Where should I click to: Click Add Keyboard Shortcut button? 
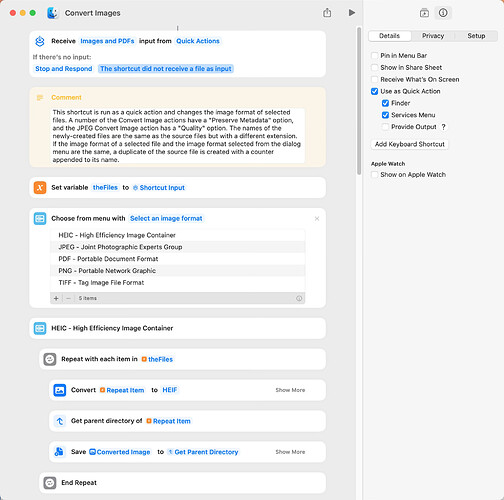(x=410, y=144)
